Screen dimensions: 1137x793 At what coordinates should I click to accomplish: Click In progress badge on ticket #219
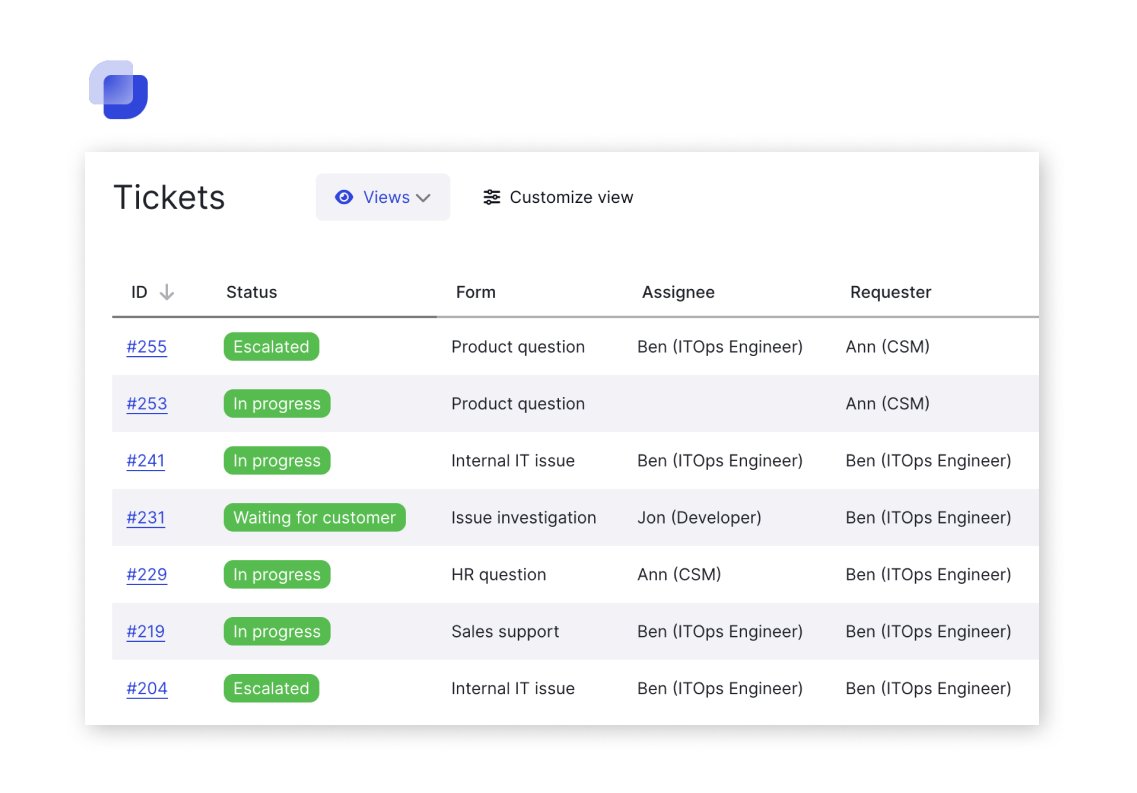tap(277, 631)
